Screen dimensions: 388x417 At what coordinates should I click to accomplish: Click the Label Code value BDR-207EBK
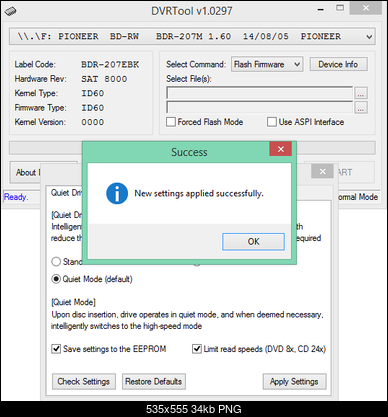point(110,64)
